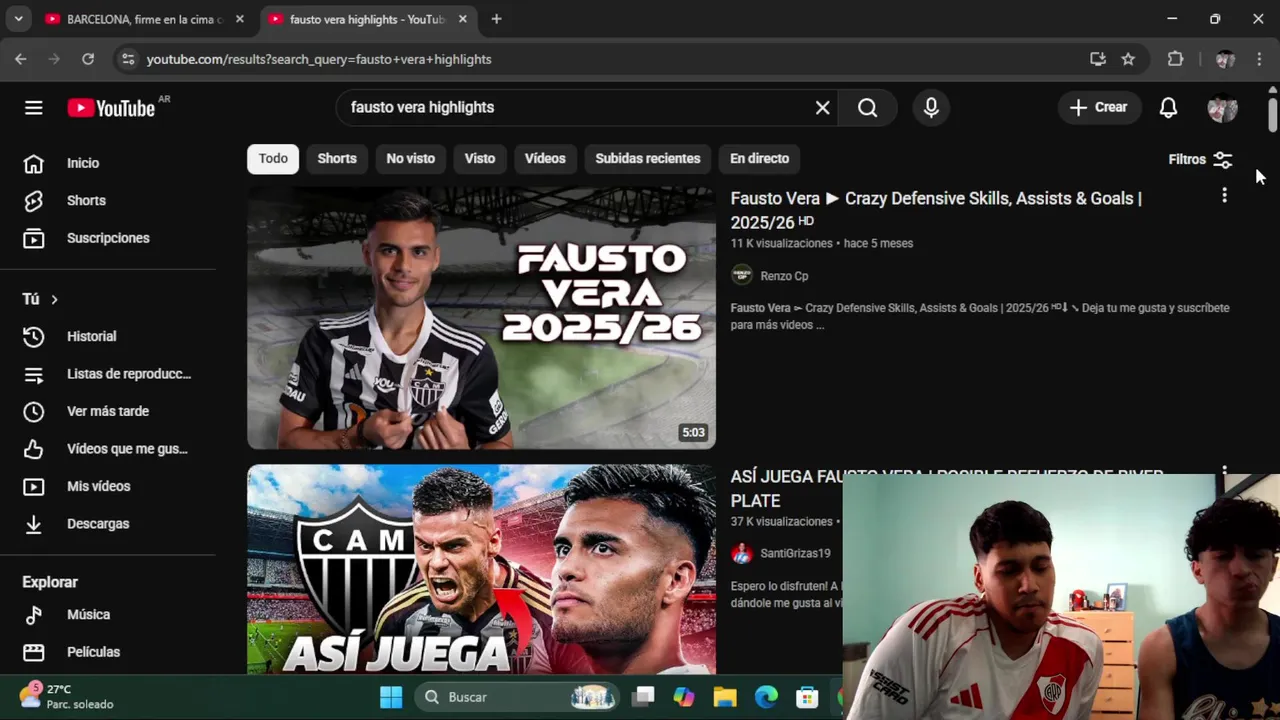Open the browser extensions puzzle icon
The image size is (1280, 720).
pos(1176,59)
